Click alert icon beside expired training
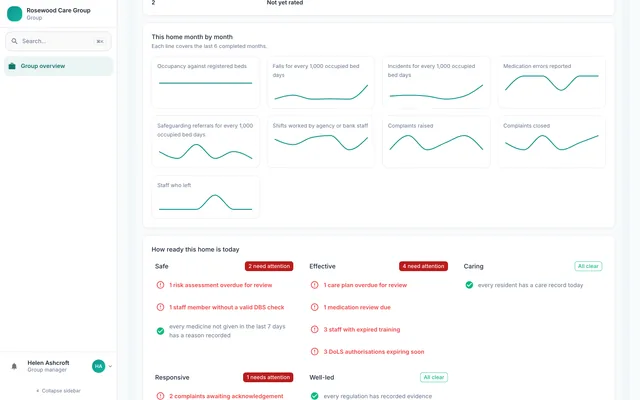This screenshot has width=640, height=400. pyautogui.click(x=314, y=329)
